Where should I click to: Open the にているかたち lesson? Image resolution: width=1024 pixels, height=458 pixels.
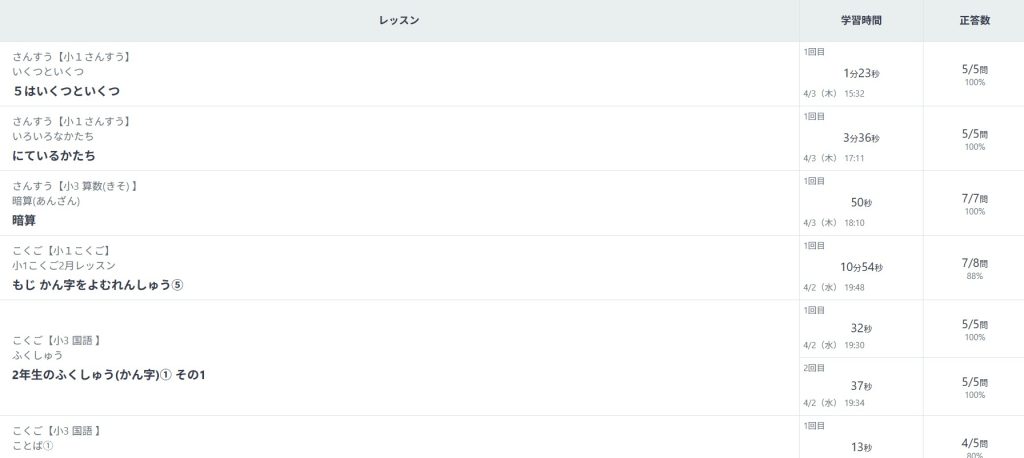(x=54, y=156)
